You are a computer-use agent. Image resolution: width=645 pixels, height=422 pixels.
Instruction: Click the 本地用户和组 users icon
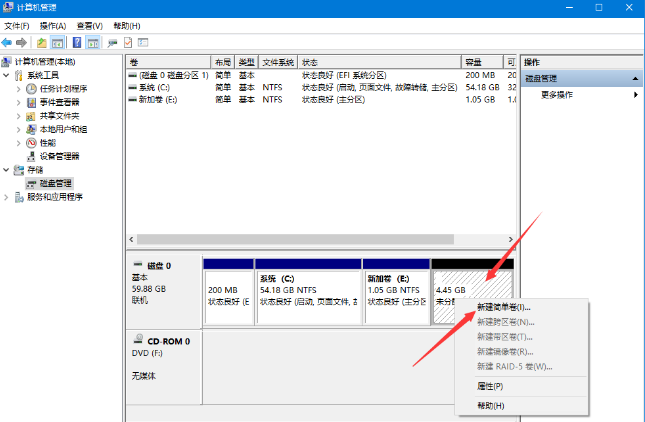pos(32,129)
